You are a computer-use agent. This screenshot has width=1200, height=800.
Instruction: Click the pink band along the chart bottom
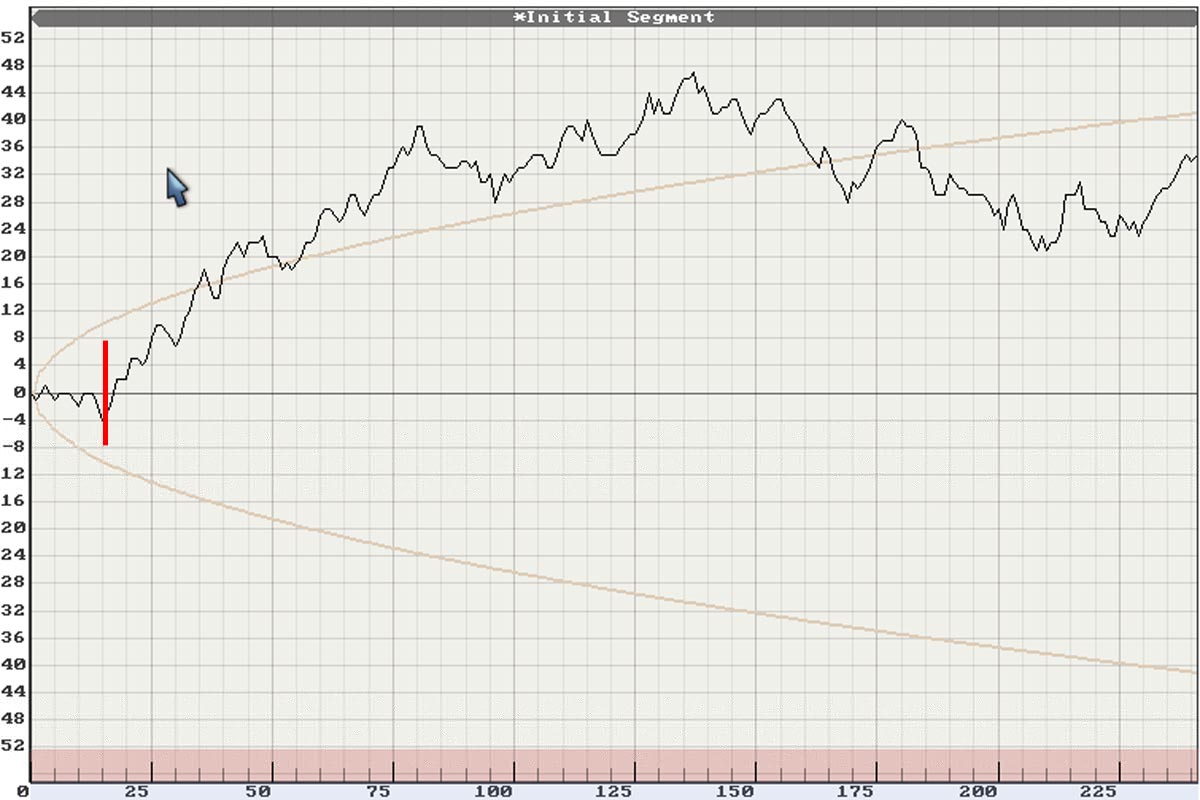pos(614,765)
